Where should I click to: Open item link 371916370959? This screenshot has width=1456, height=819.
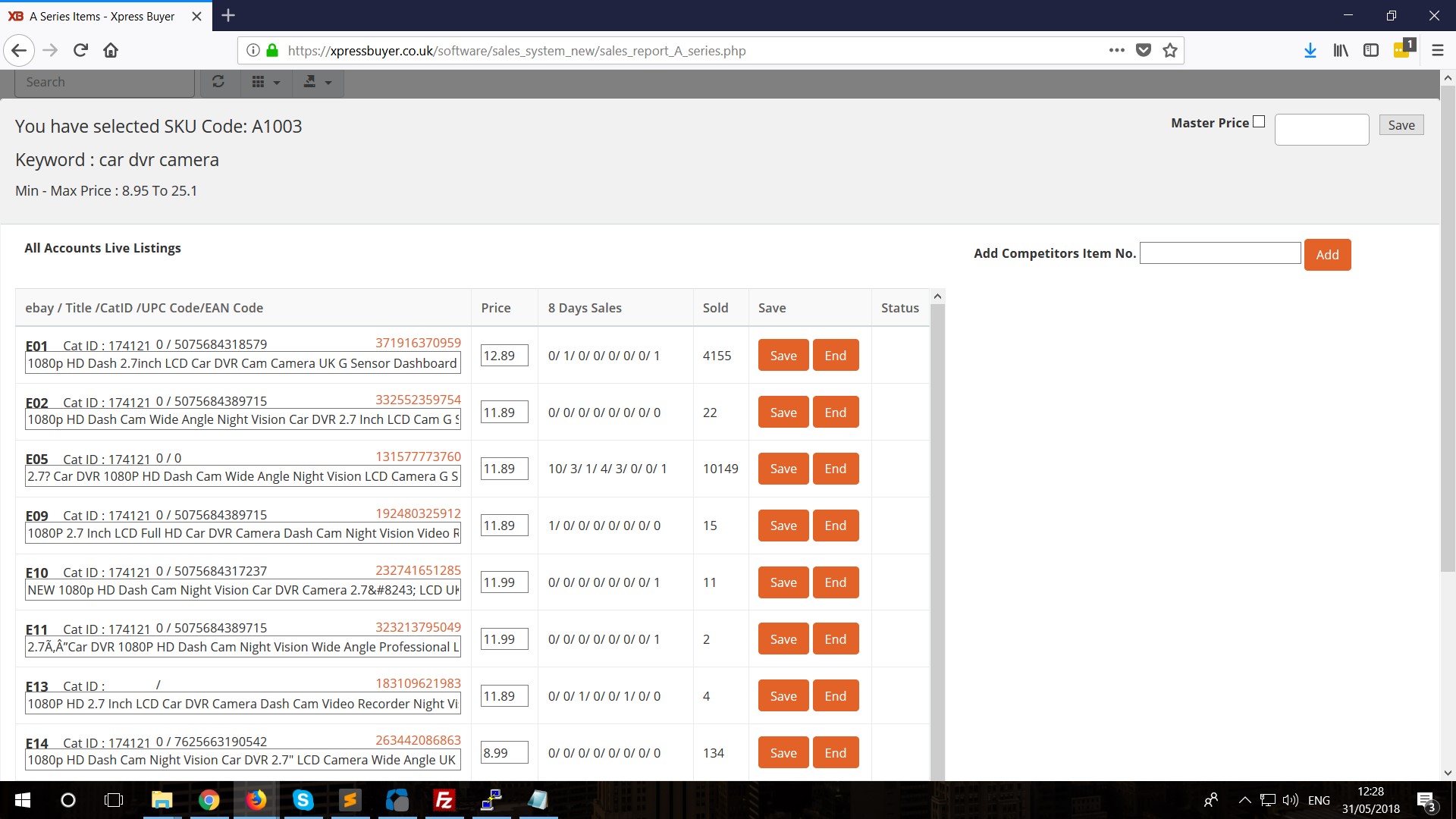tap(418, 343)
